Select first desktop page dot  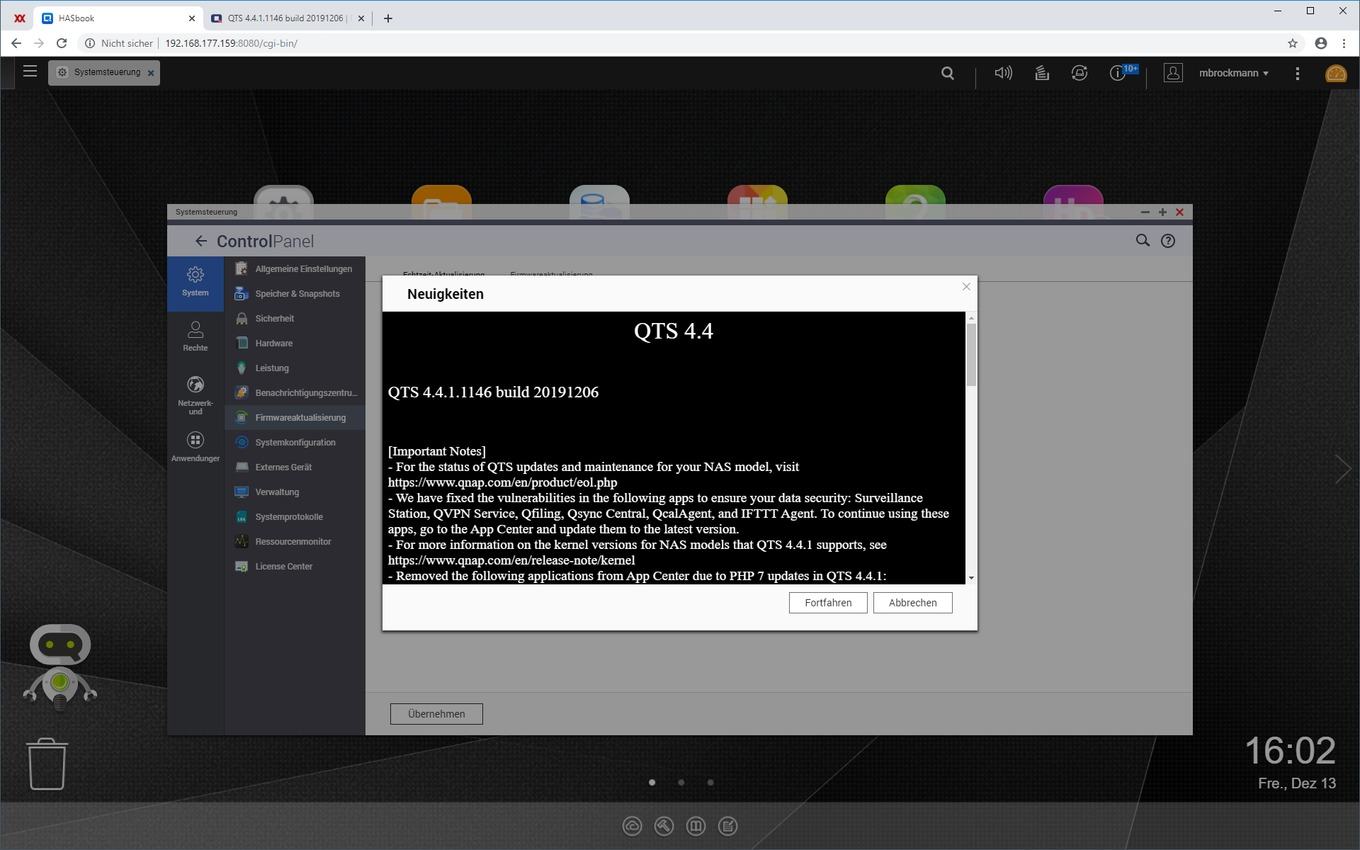652,783
